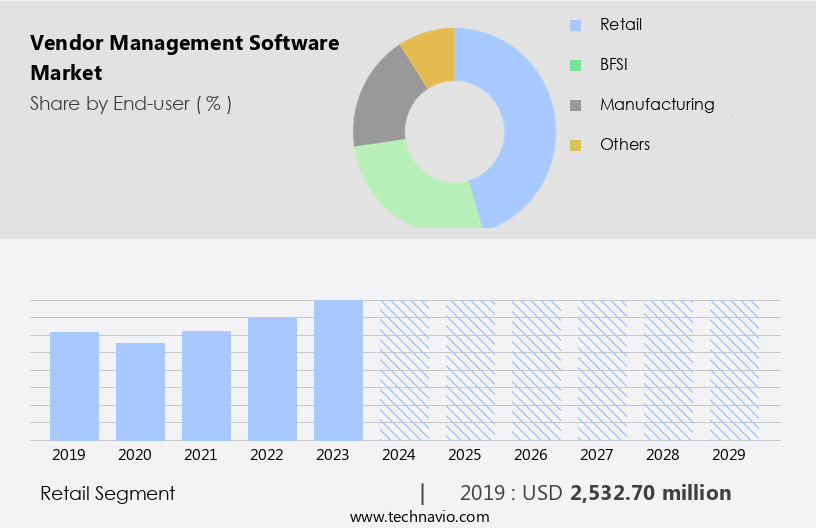Select the Manufacturing legend label
Viewport: 816px width, 528px height.
[656, 104]
